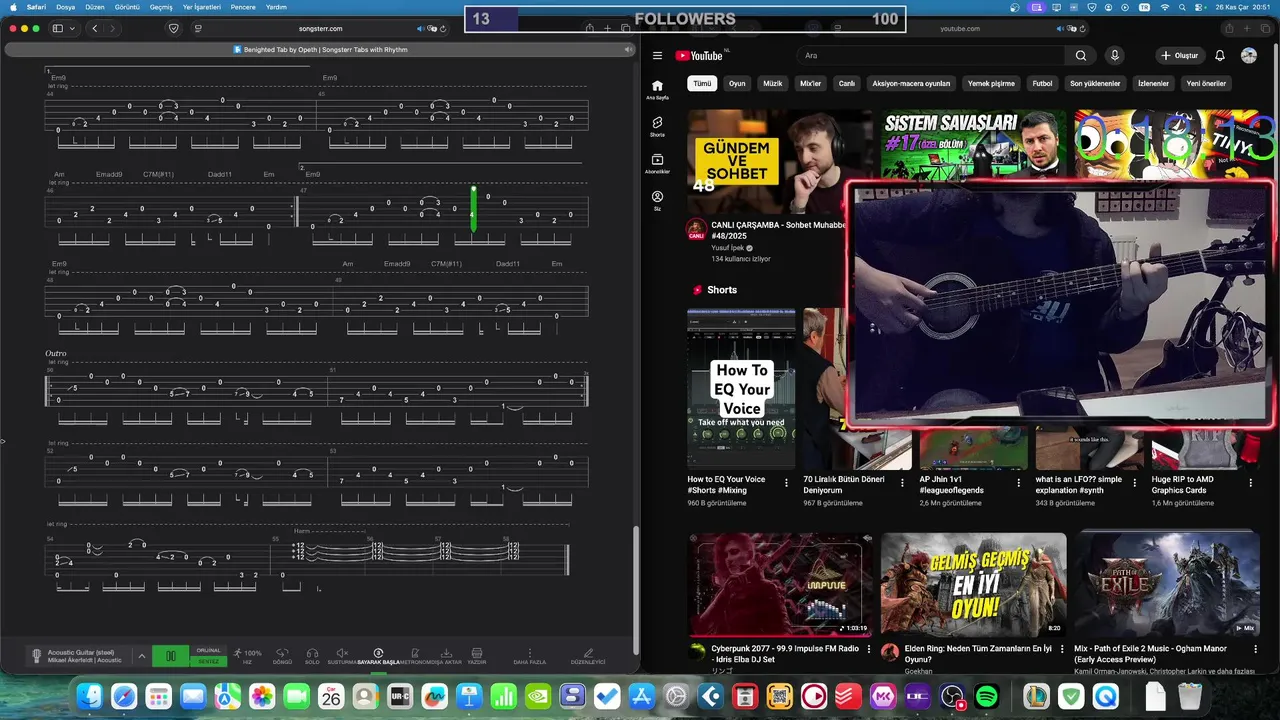Open options menu for How to EQ short
The image size is (1280, 720).
click(786, 483)
